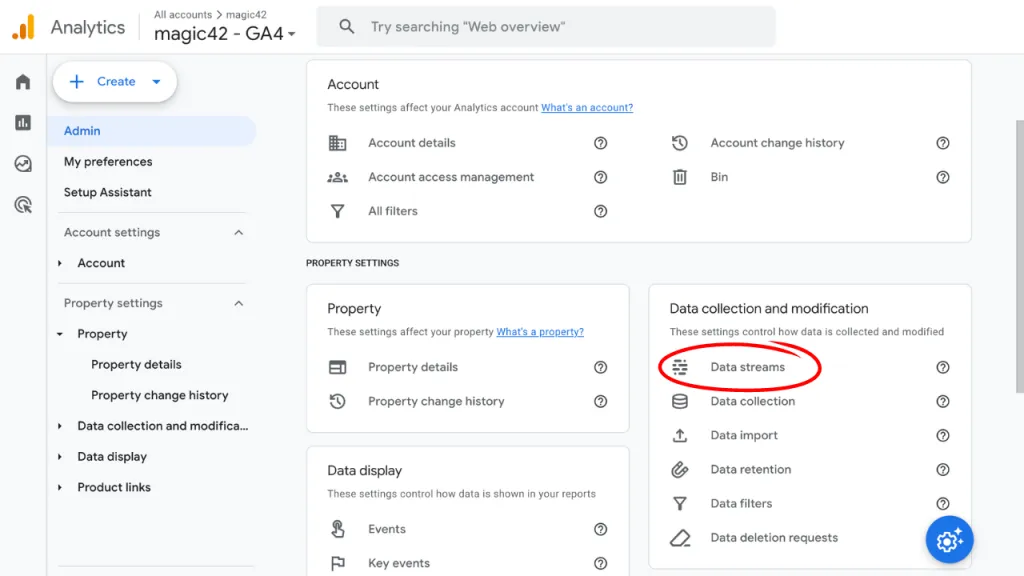Click the magic42 breadcrumb text
This screenshot has width=1024, height=576.
pyautogui.click(x=246, y=14)
